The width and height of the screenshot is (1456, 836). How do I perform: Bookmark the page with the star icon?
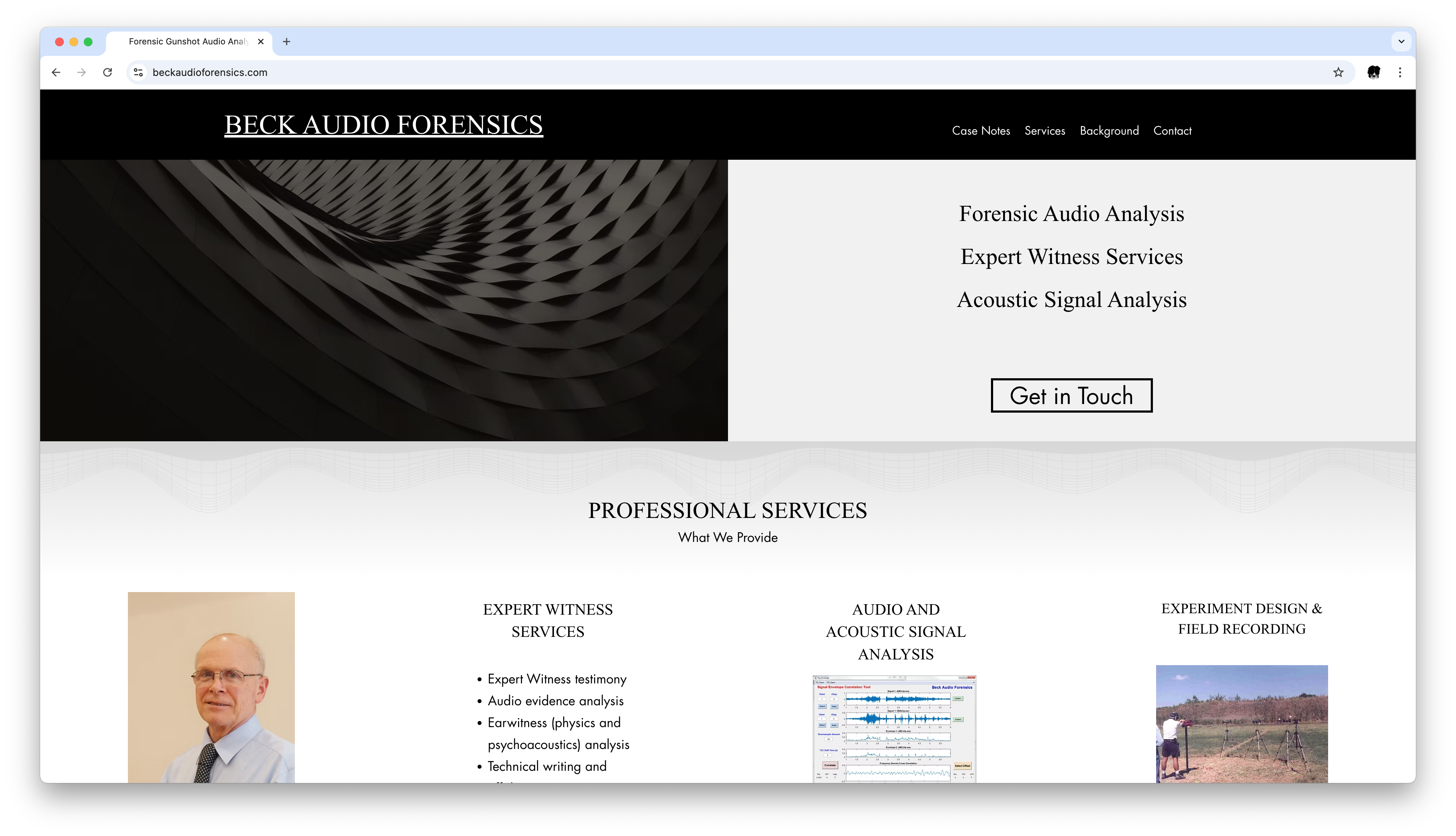click(1338, 72)
